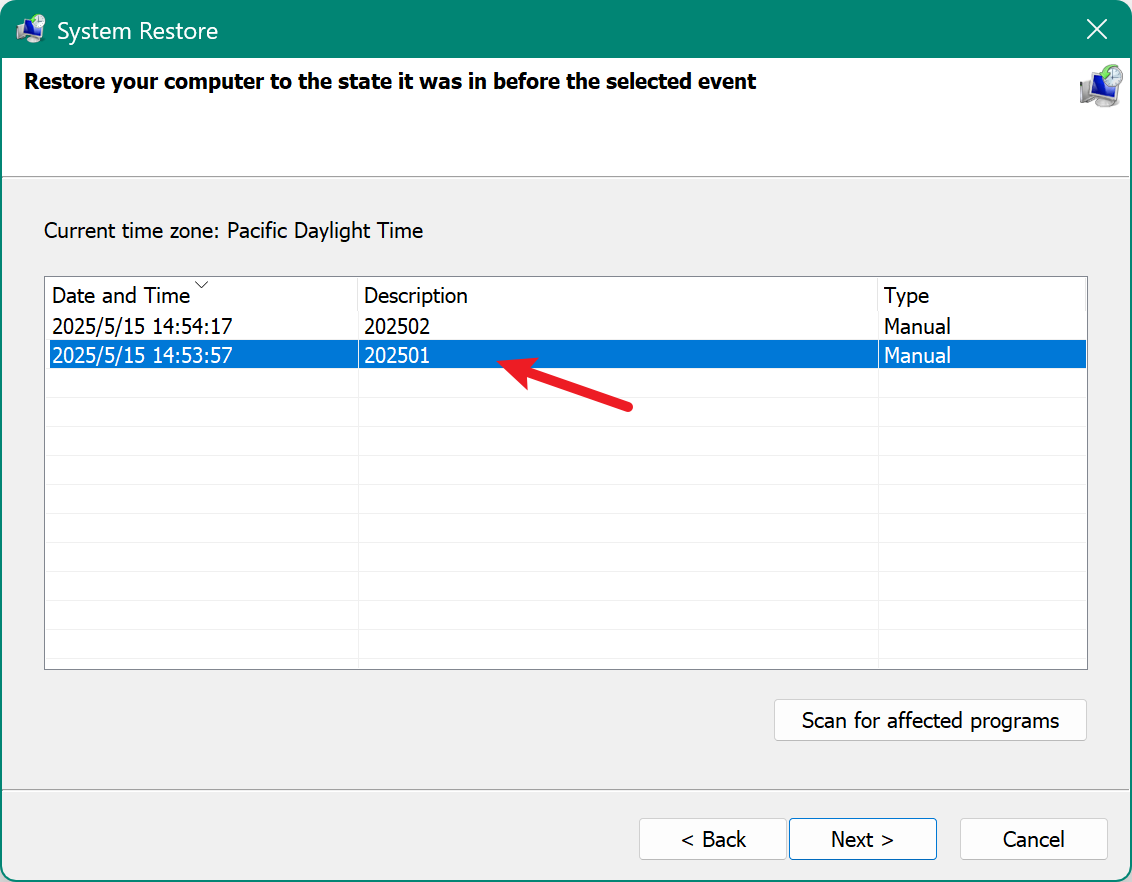This screenshot has width=1132, height=882.
Task: Proceed with the Next button
Action: [x=862, y=839]
